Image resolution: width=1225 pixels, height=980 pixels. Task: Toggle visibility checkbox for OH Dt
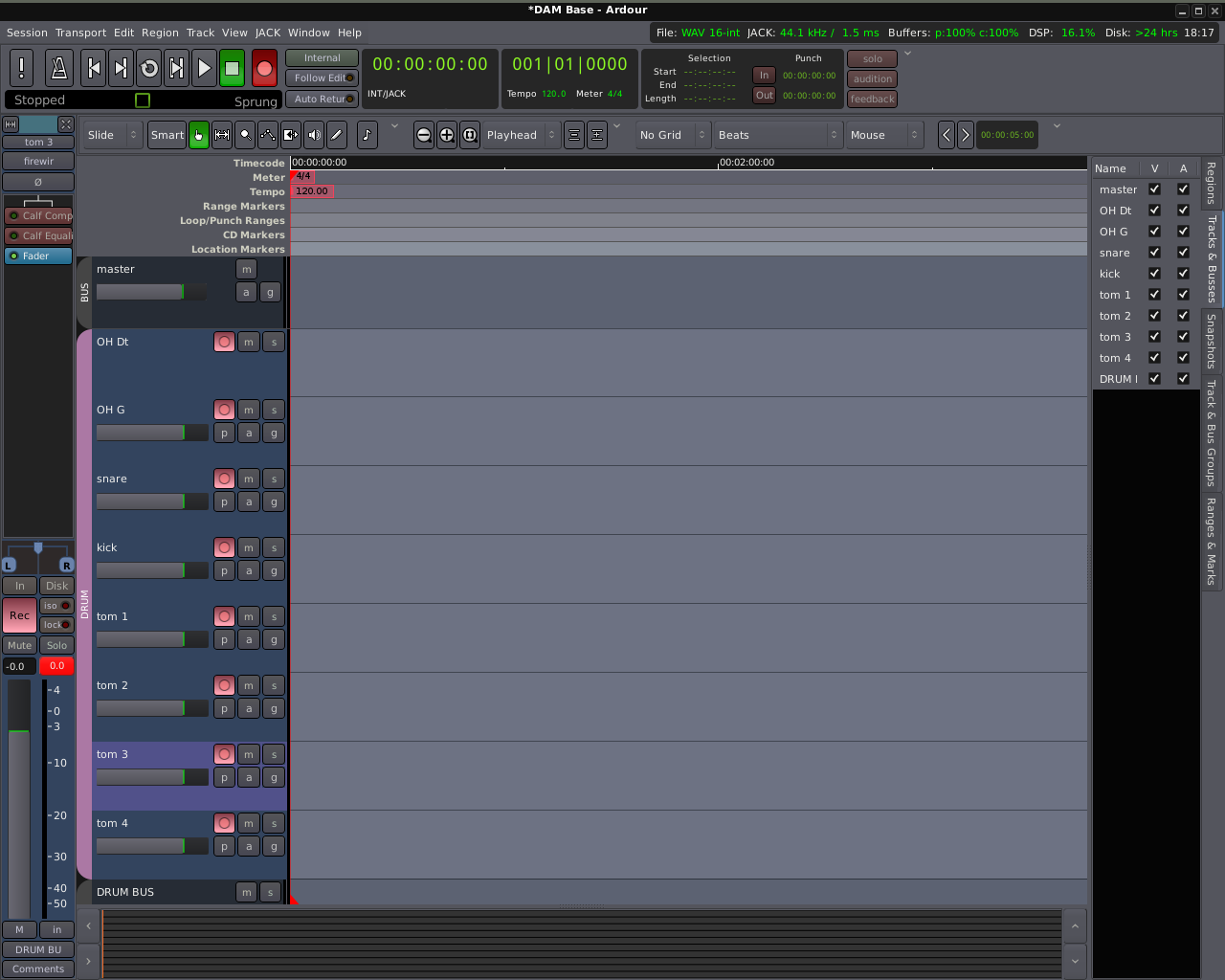(1154, 211)
